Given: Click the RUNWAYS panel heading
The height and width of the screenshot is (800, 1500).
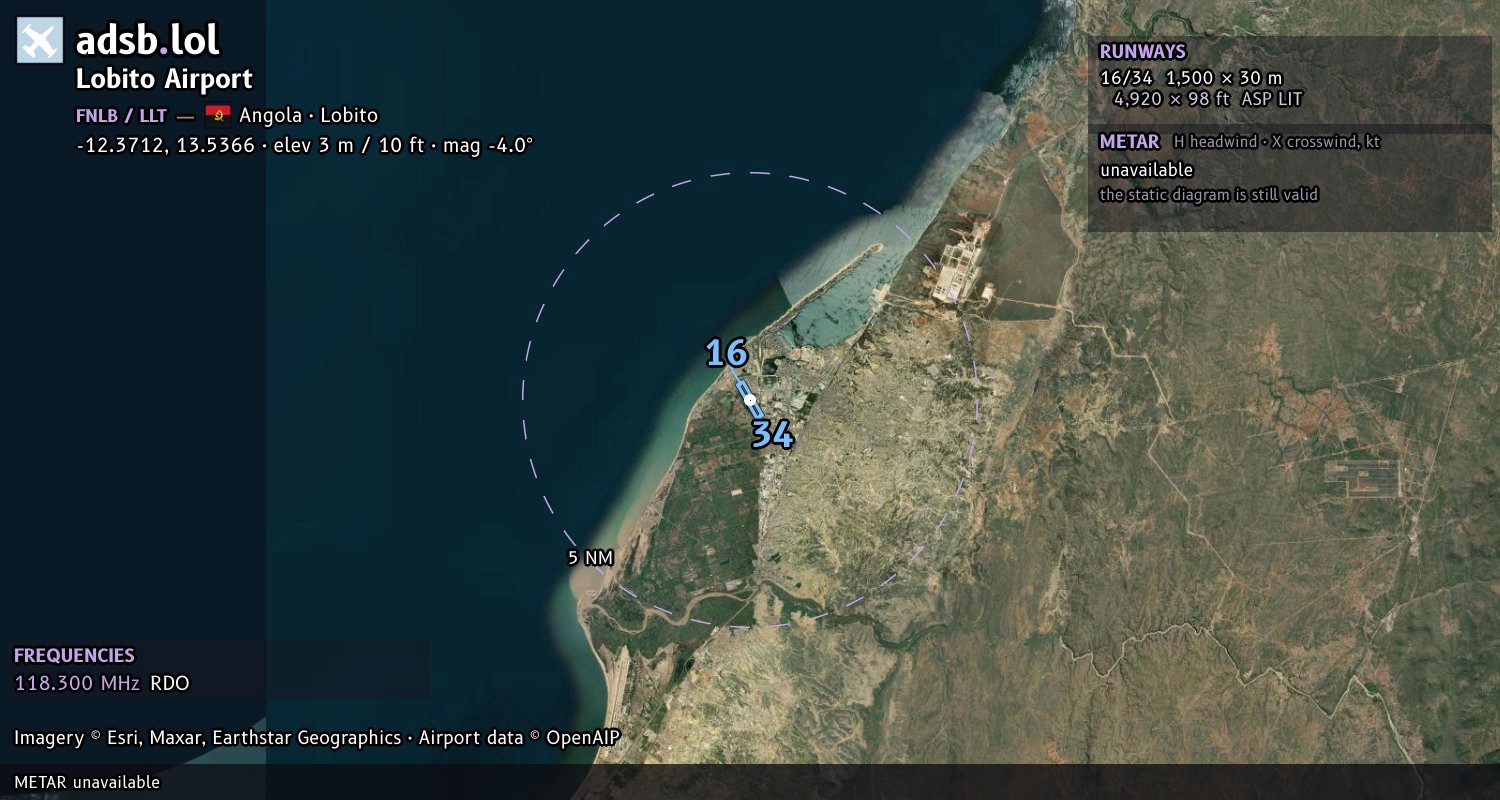Looking at the screenshot, I should [1142, 52].
